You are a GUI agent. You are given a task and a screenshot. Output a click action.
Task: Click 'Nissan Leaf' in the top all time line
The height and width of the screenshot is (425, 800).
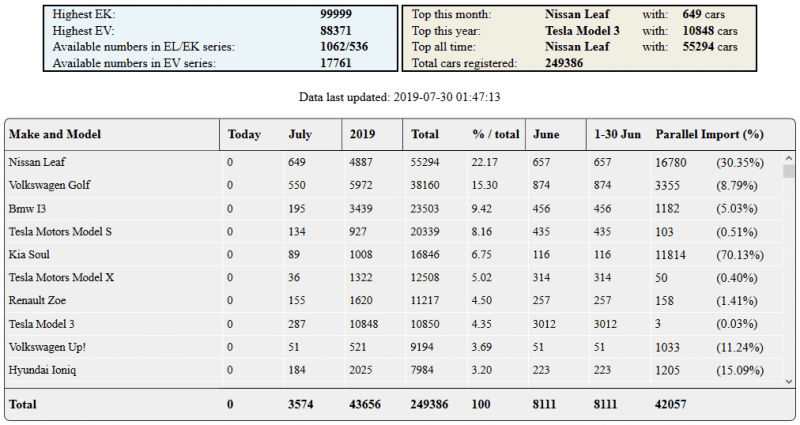[577, 47]
